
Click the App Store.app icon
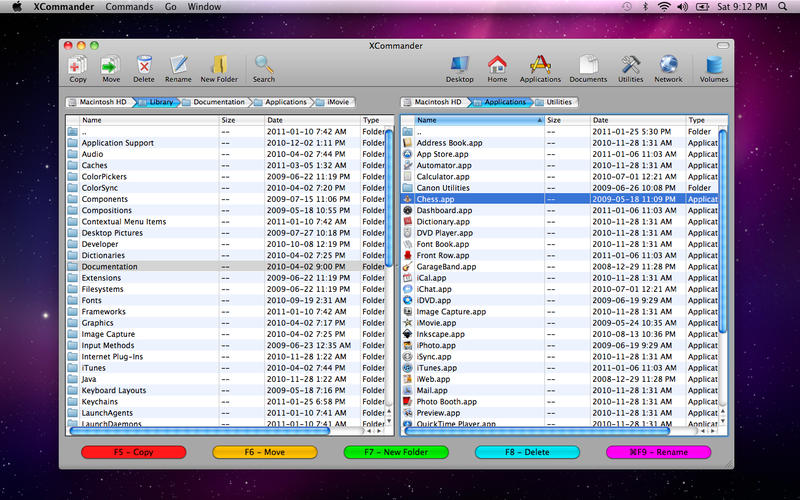point(407,154)
